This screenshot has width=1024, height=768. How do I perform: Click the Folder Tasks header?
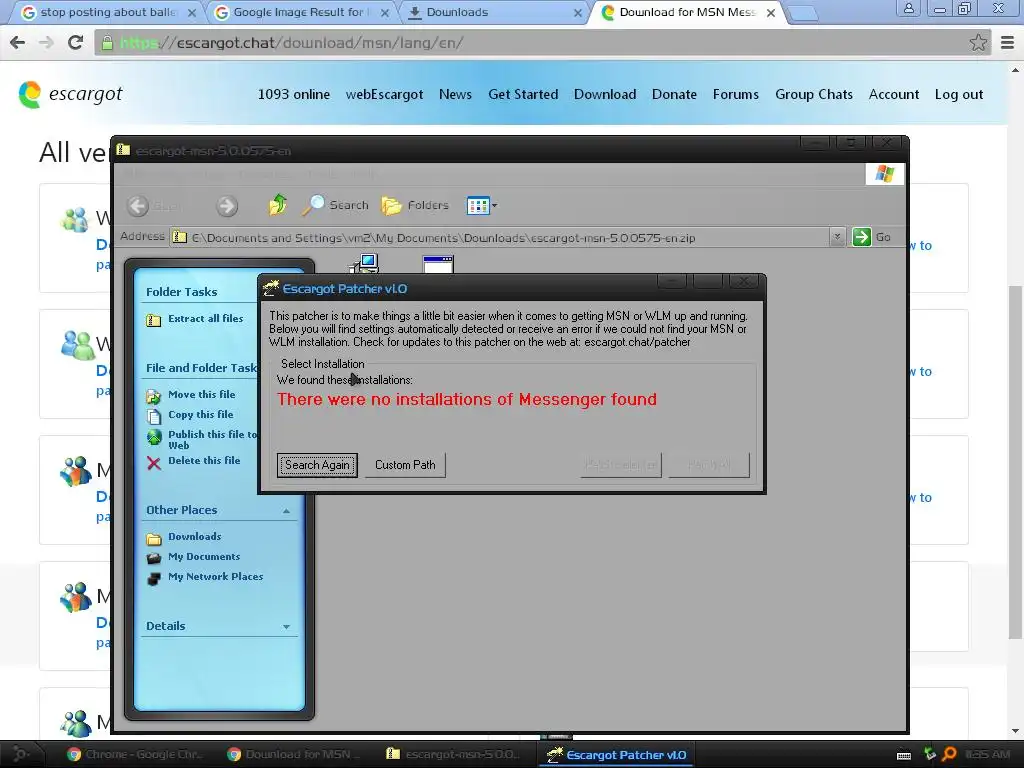[x=182, y=292]
